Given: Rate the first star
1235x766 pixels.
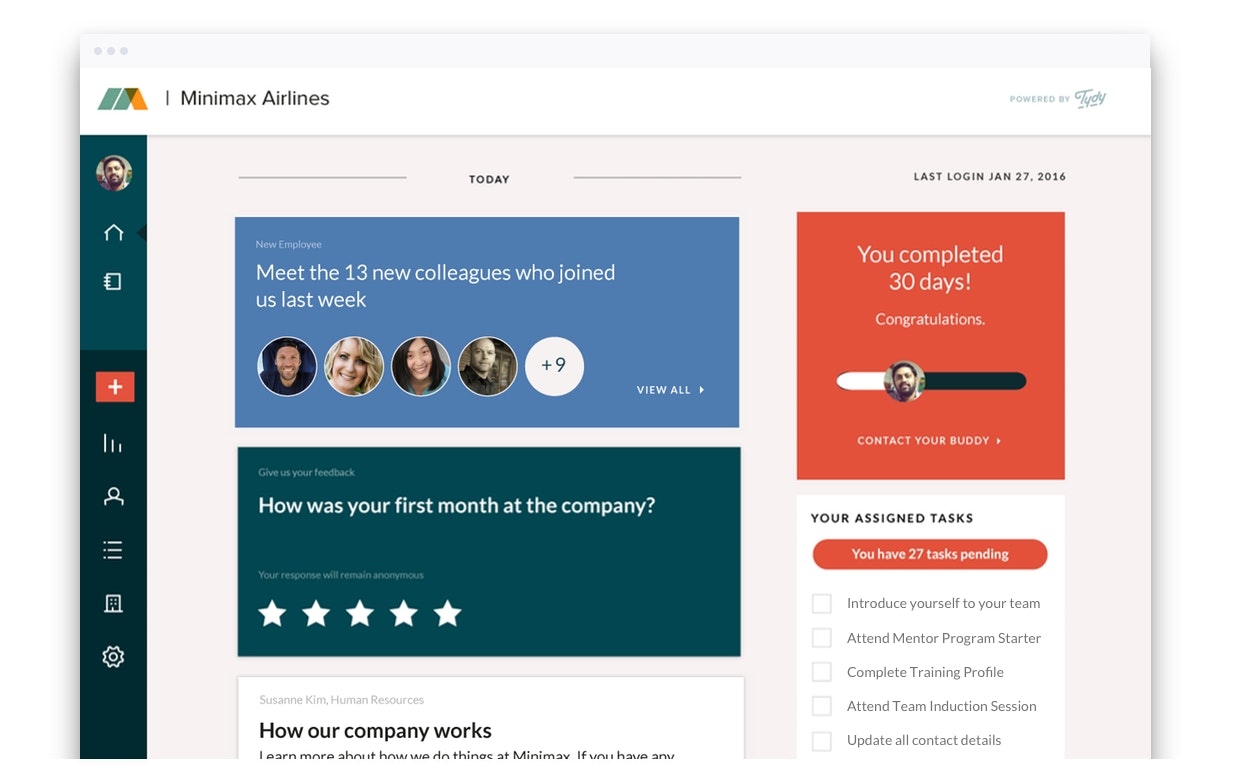Looking at the screenshot, I should pos(272,613).
